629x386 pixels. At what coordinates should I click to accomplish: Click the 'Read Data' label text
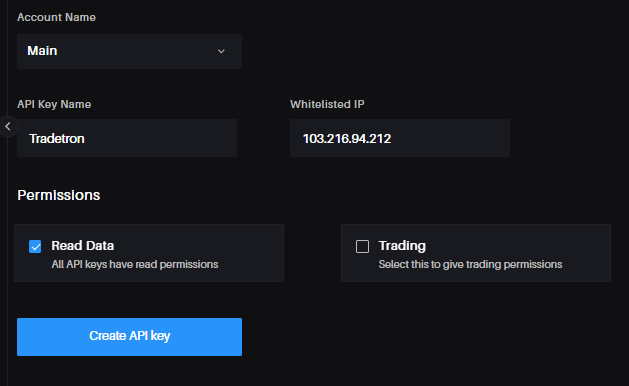[83, 246]
